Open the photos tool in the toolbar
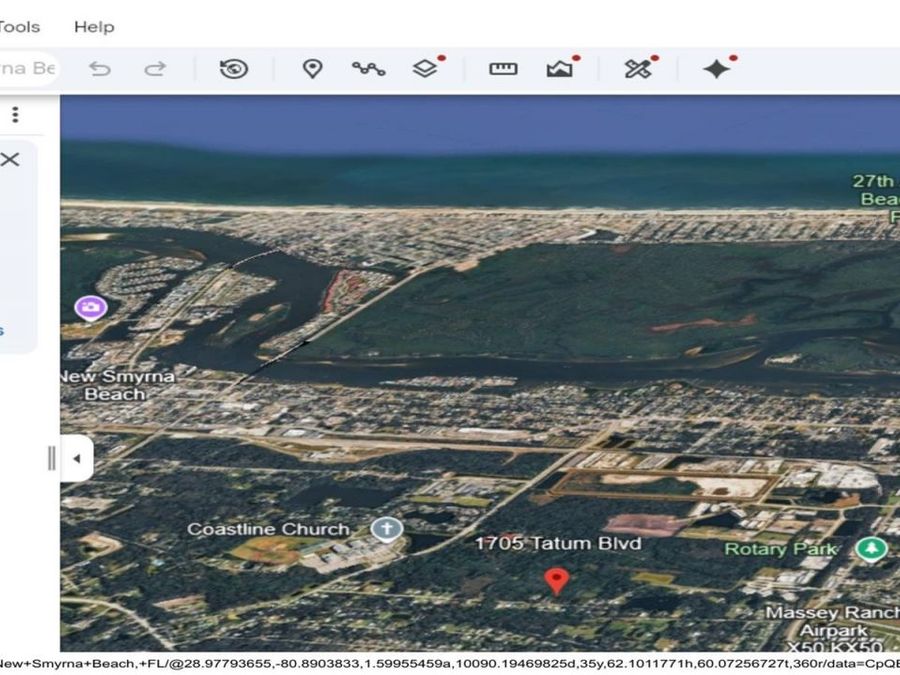This screenshot has width=900, height=675. click(561, 68)
